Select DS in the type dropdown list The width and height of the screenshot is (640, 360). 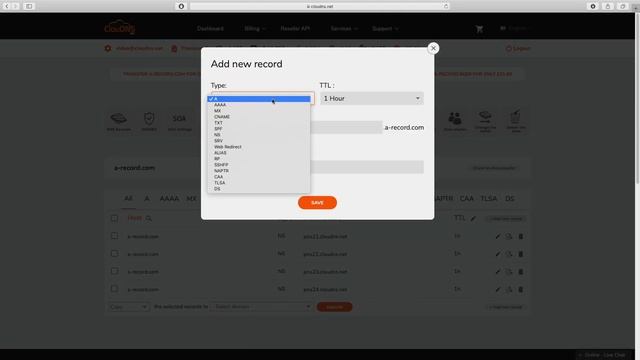(x=259, y=189)
